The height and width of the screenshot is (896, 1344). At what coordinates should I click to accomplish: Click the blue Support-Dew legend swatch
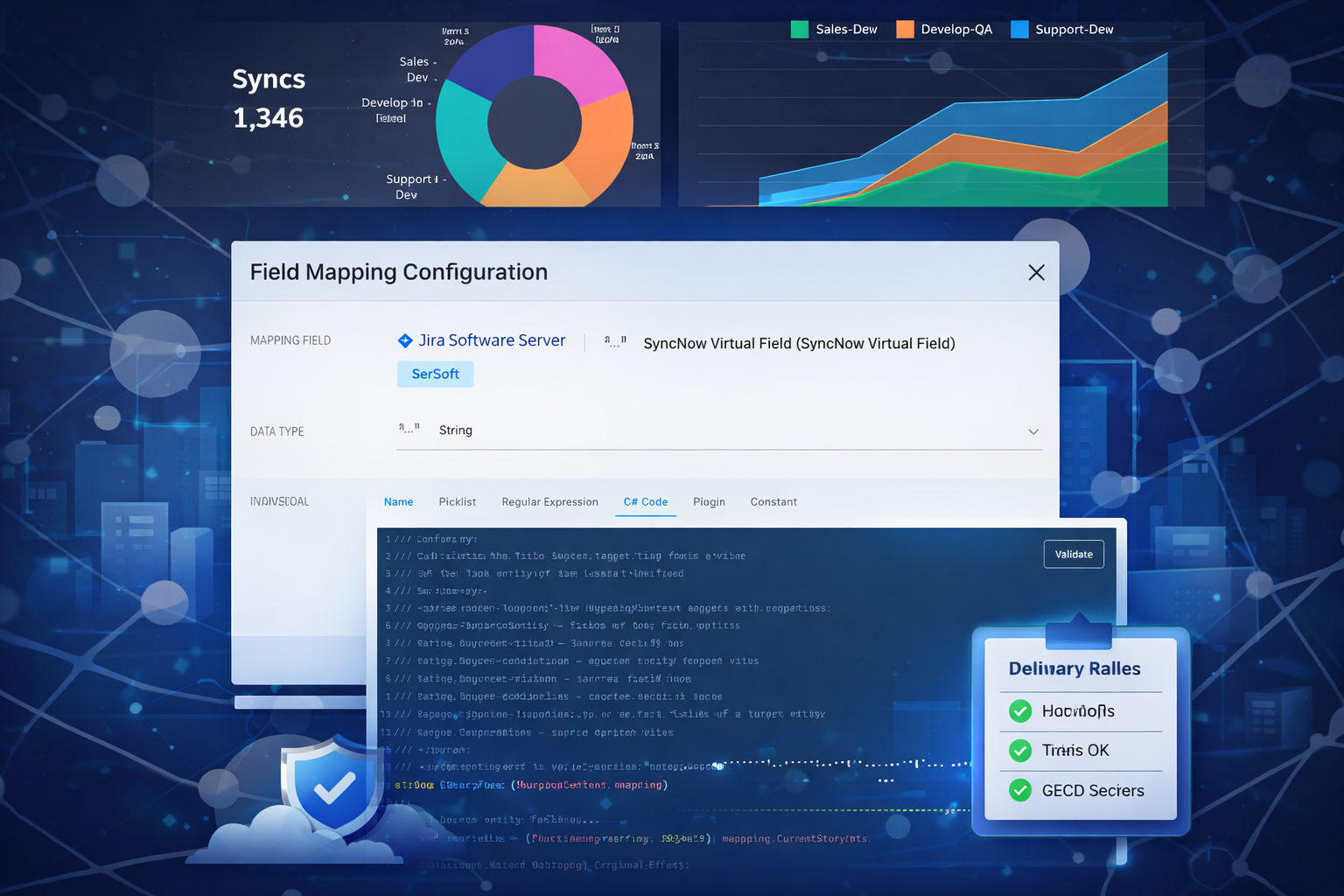click(1019, 30)
